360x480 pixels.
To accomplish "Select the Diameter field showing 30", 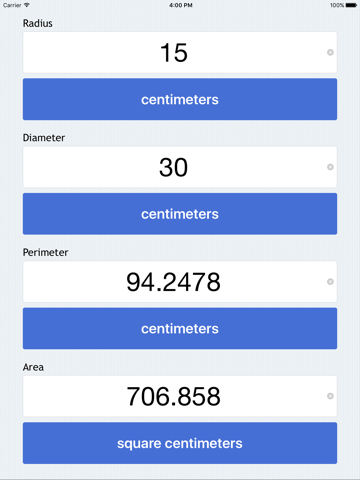I will (x=180, y=167).
